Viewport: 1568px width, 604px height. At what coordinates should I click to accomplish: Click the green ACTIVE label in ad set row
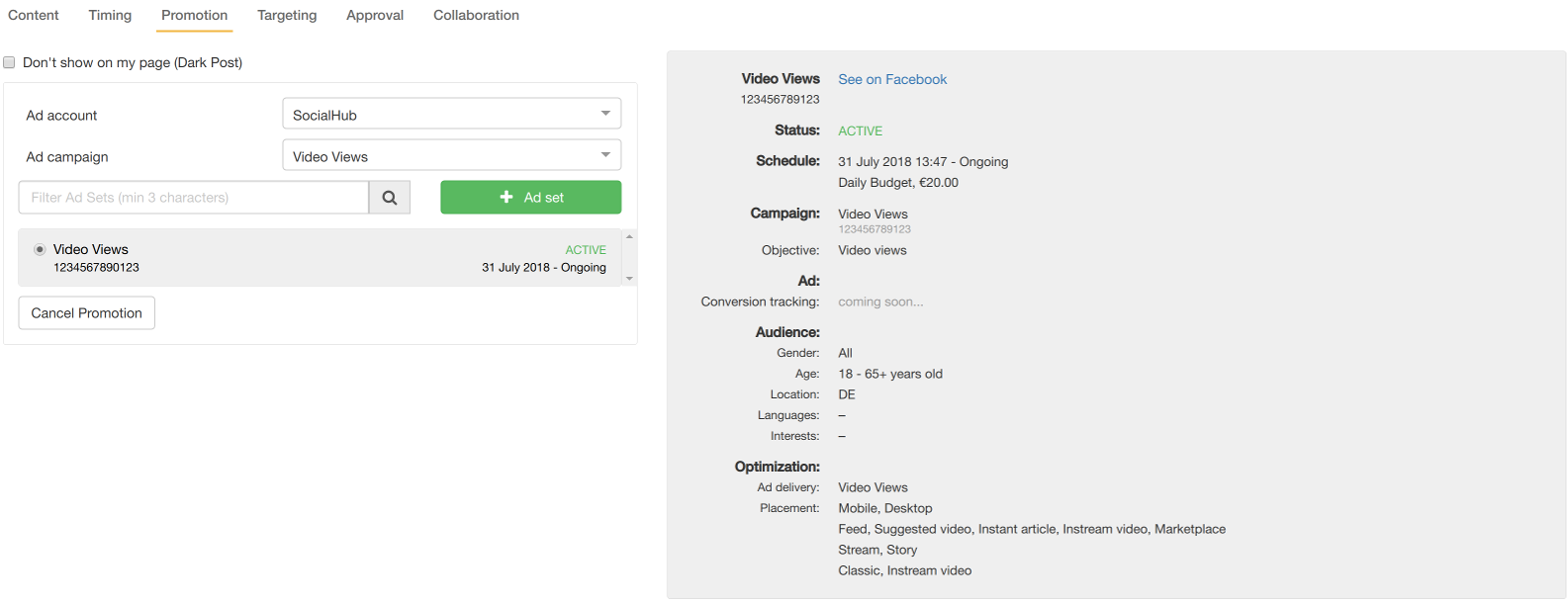pyautogui.click(x=586, y=250)
